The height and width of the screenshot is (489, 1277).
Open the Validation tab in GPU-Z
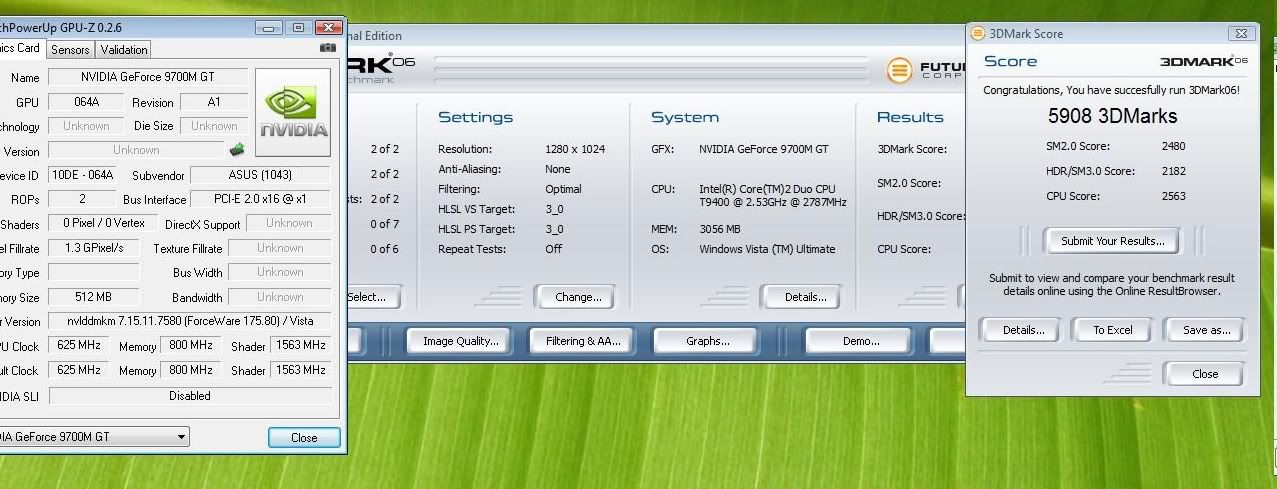[x=124, y=49]
